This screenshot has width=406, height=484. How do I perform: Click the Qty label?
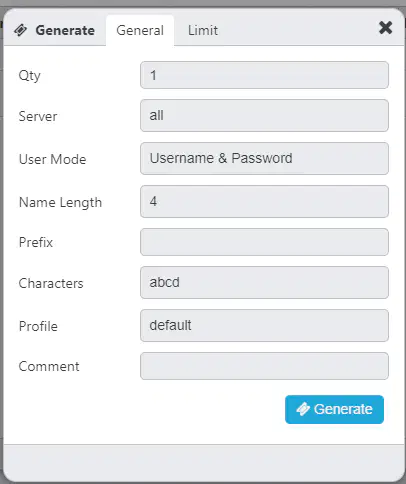30,76
